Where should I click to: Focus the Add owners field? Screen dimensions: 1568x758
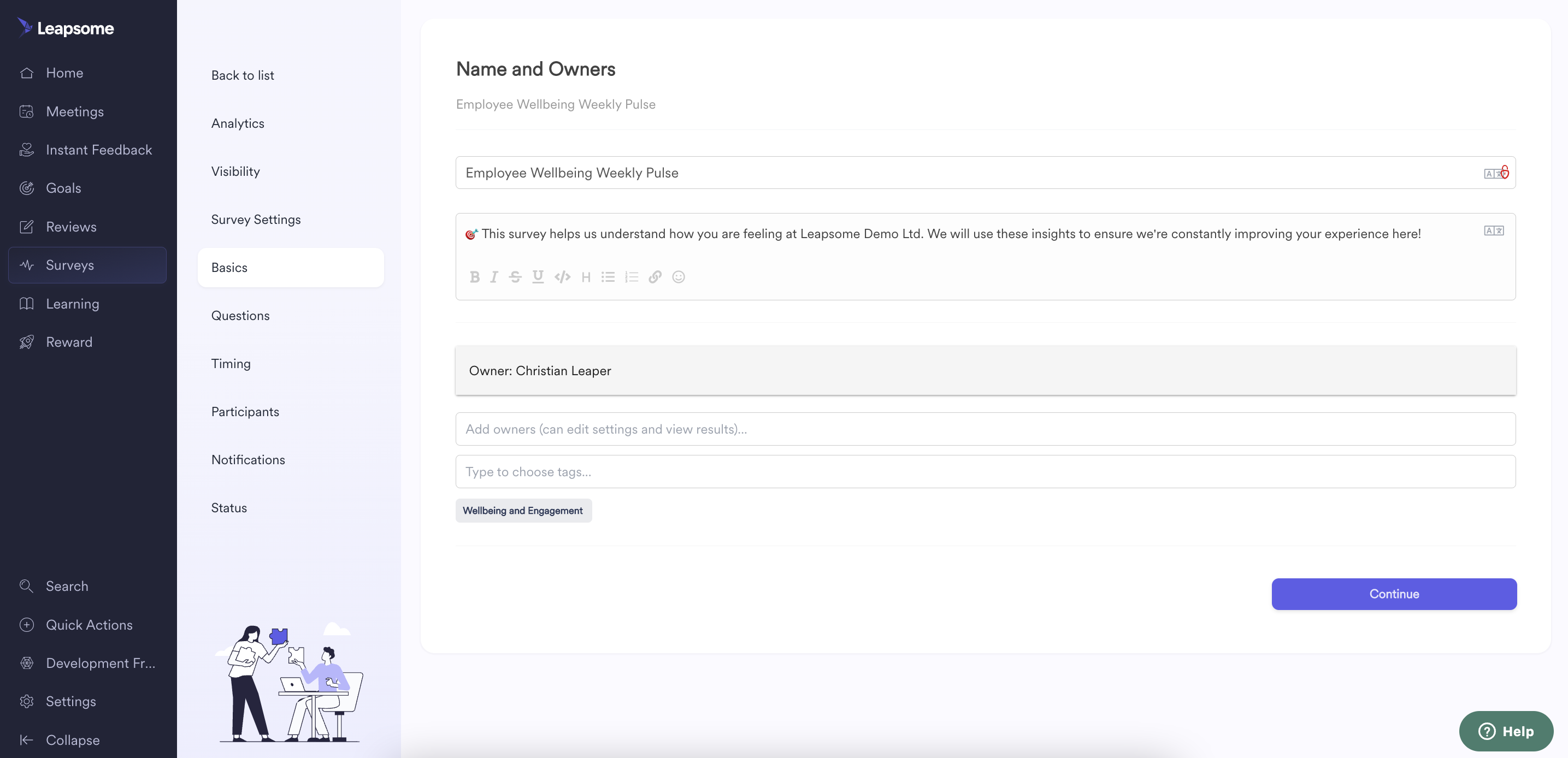[x=986, y=429]
